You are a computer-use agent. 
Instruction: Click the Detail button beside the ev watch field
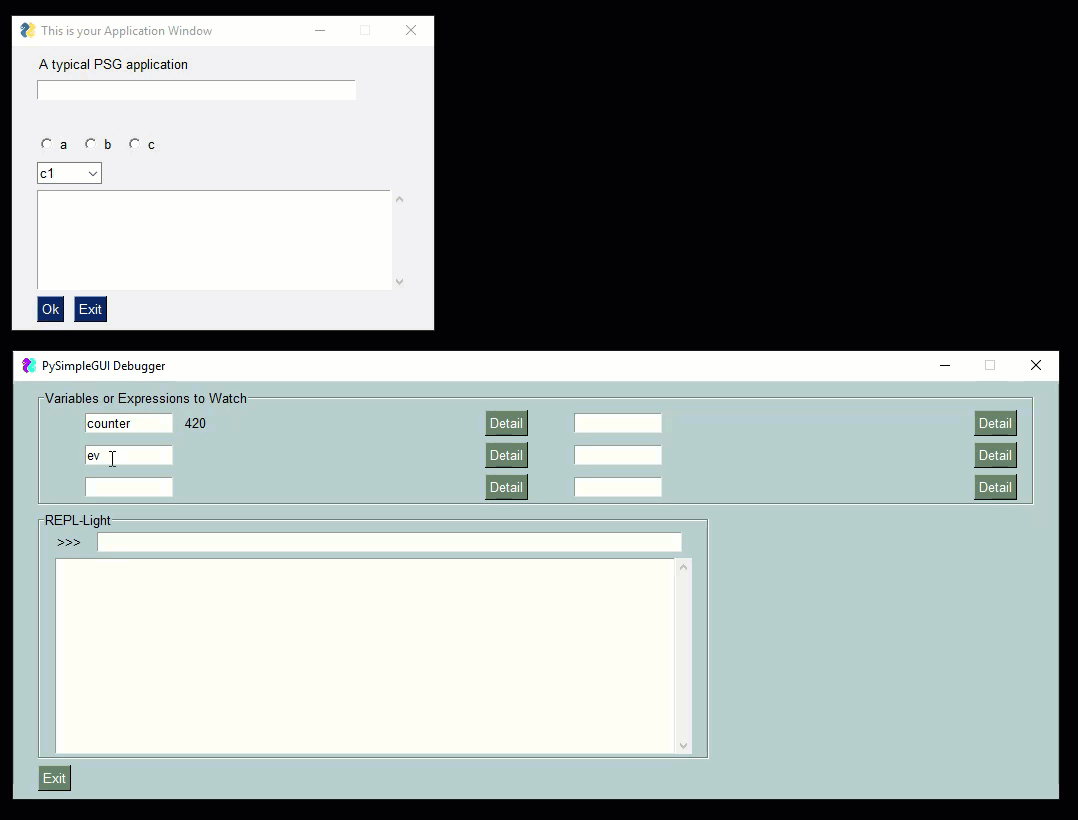point(506,455)
